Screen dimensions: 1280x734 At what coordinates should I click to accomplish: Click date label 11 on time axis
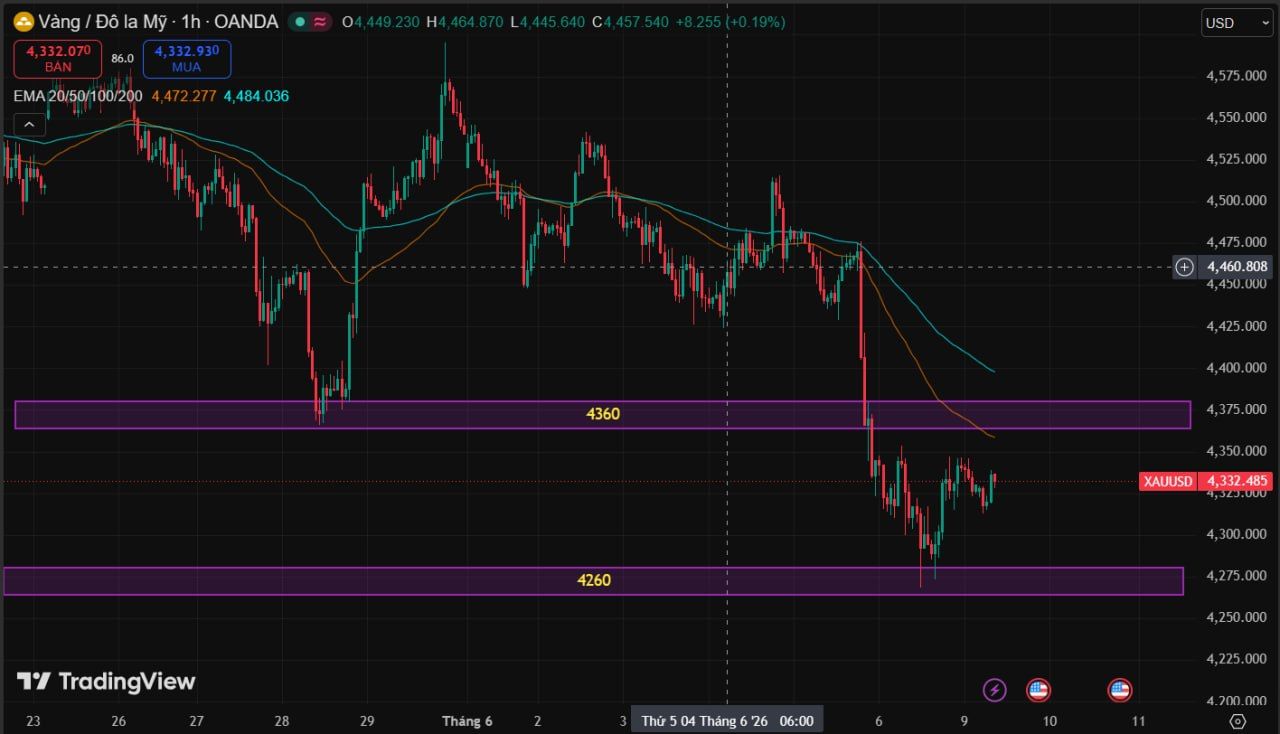(1138, 721)
